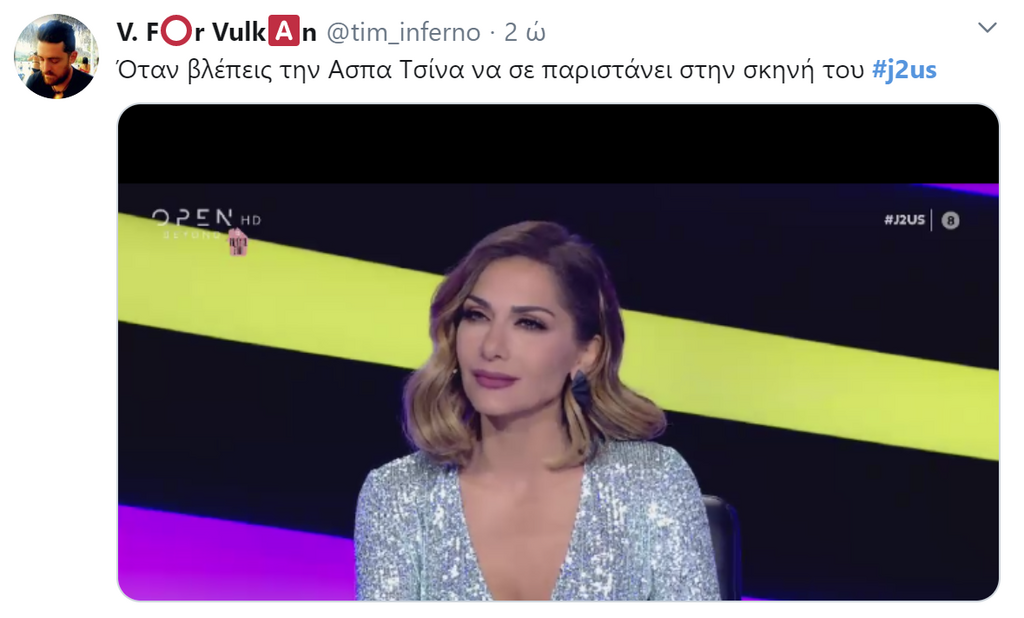
Task: Click the red O emoji in the display name
Action: click(176, 31)
